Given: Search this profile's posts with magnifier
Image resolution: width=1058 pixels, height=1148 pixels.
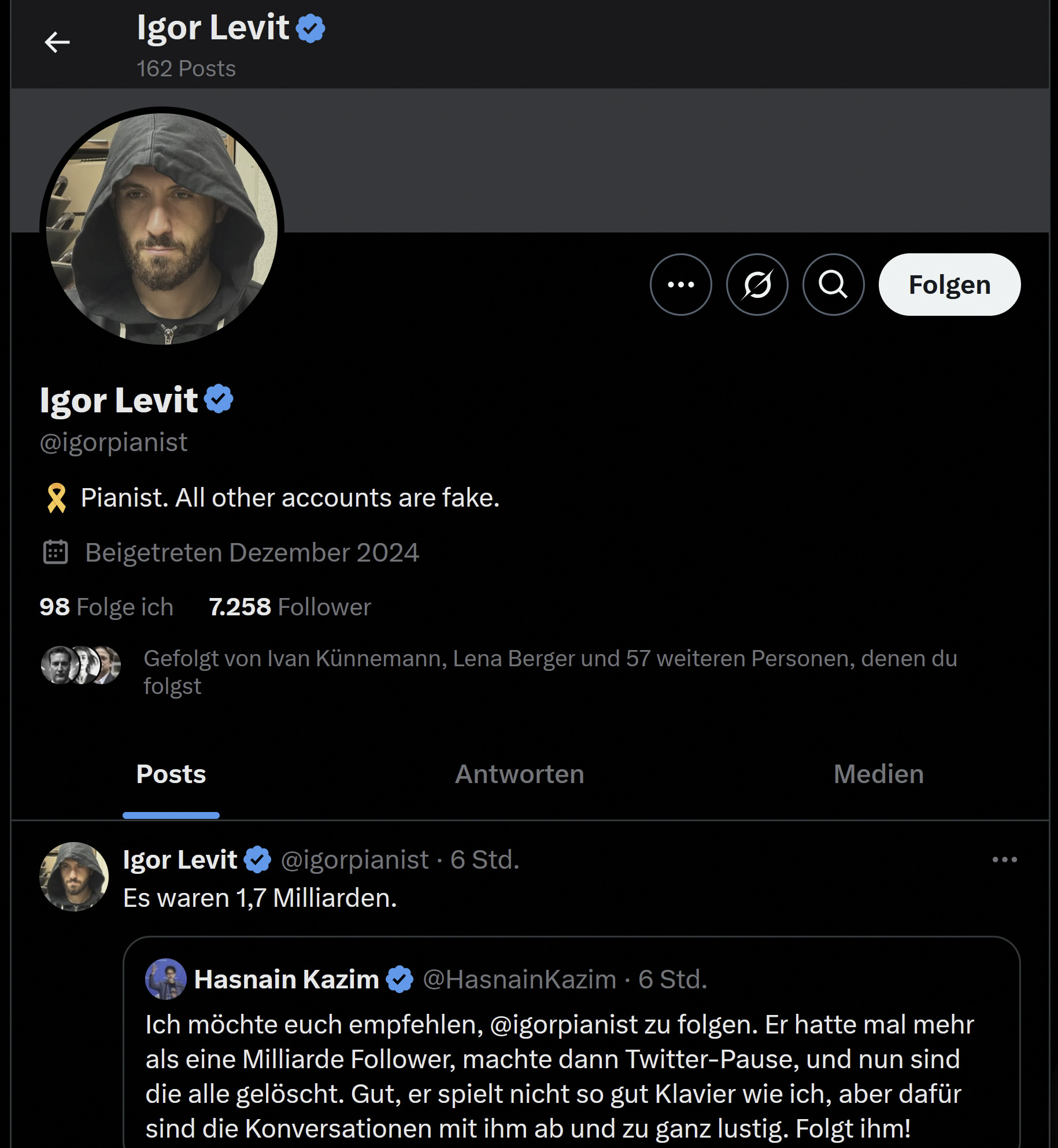Looking at the screenshot, I should pos(833,285).
